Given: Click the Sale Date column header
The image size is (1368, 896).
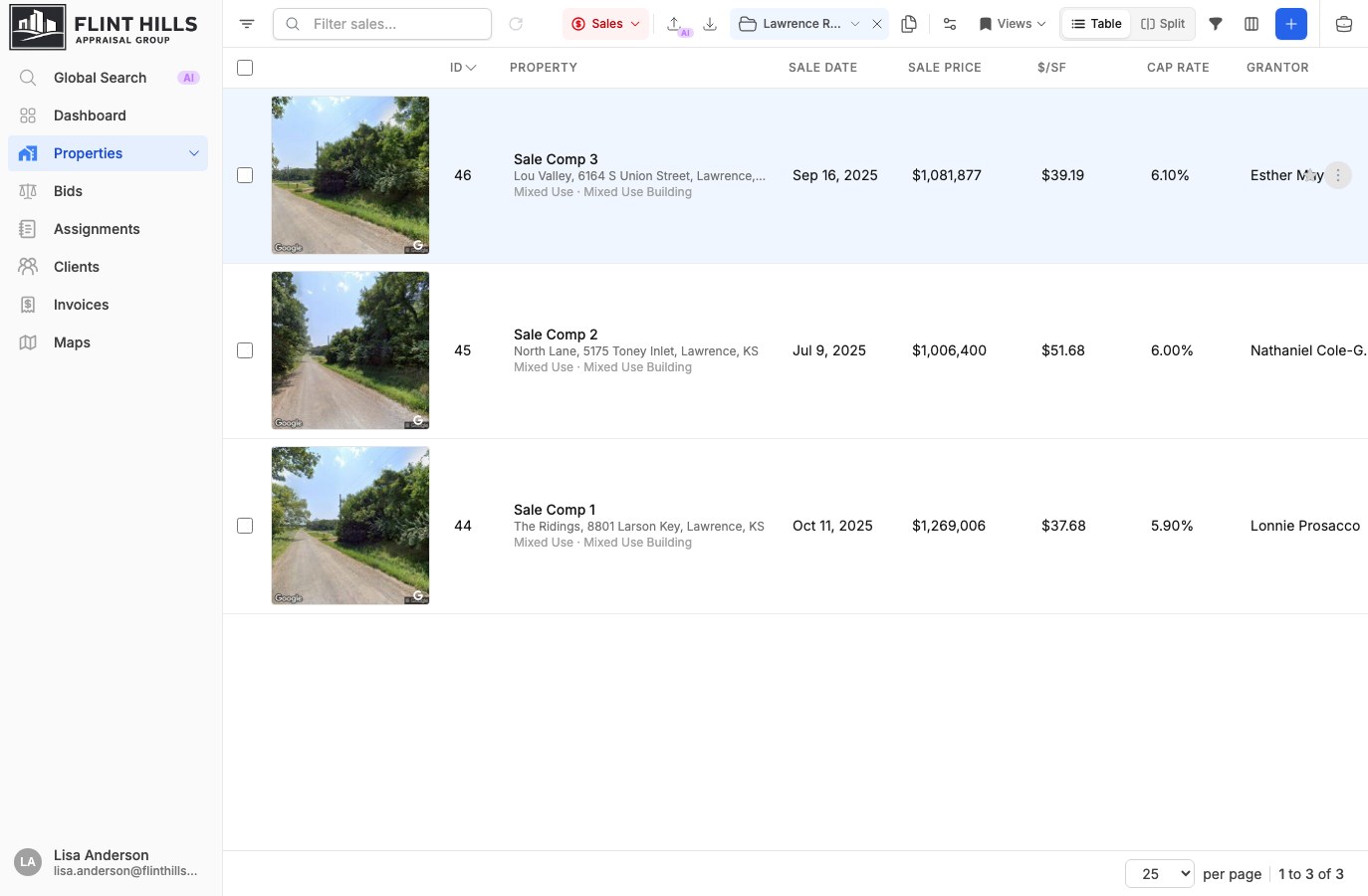Looking at the screenshot, I should (822, 68).
